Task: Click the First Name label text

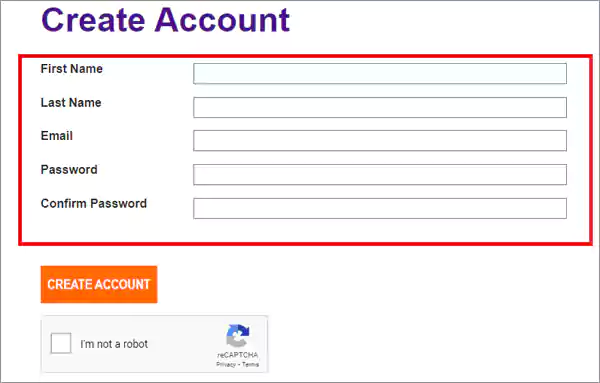Action: coord(72,69)
